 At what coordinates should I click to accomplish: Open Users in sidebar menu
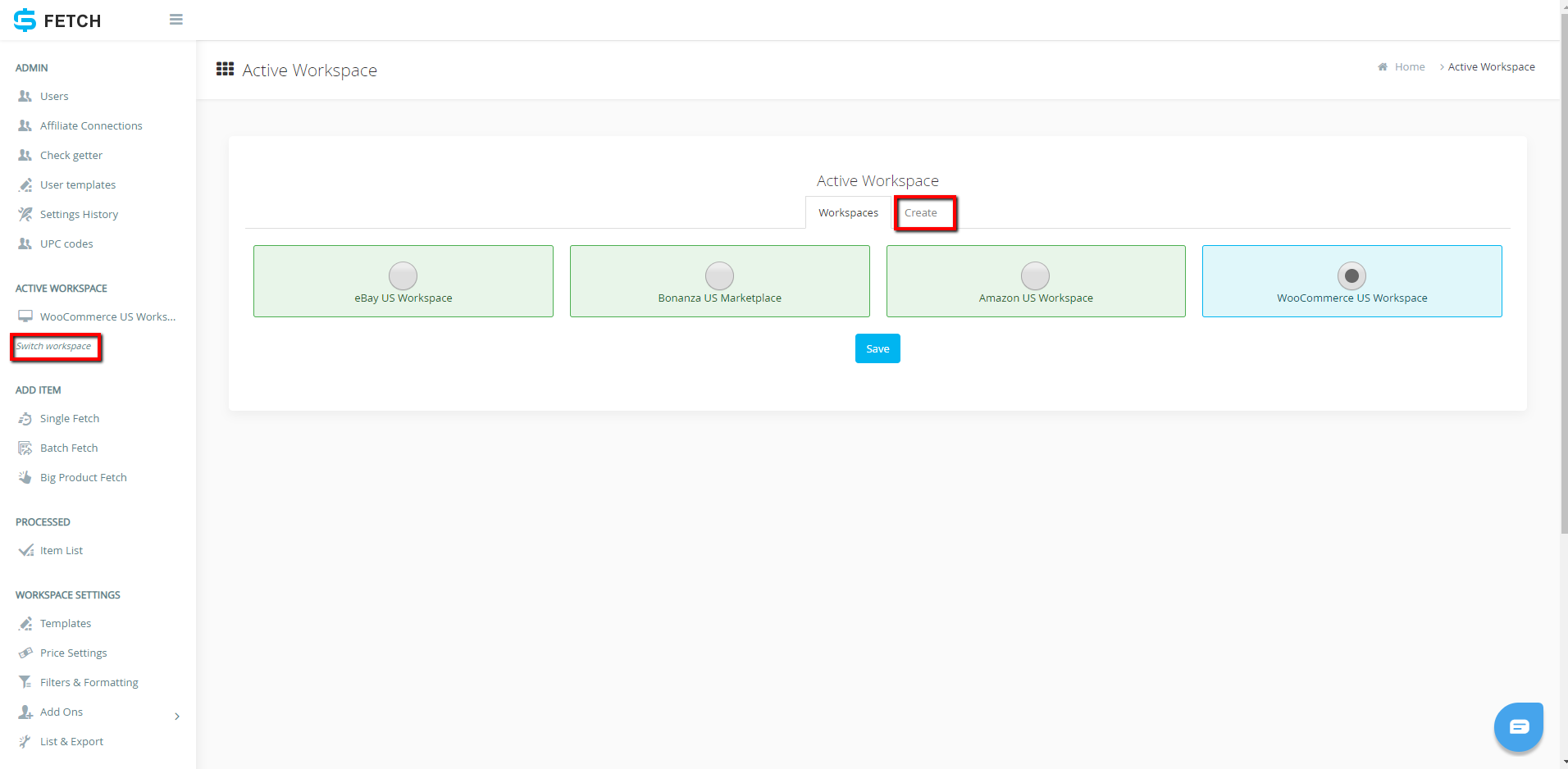54,96
